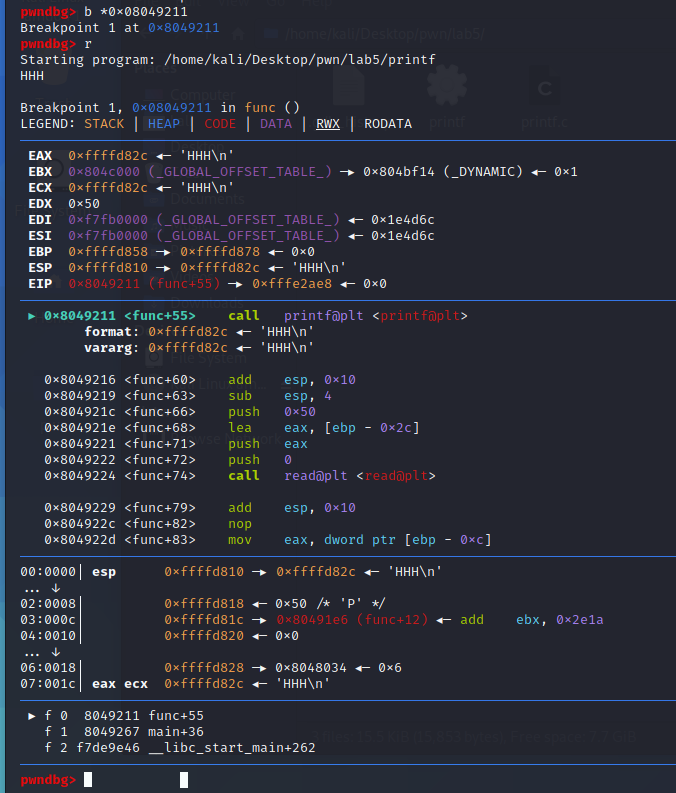Click the green current-instruction arrow at func+55
This screenshot has height=793, width=676.
click(x=32, y=316)
